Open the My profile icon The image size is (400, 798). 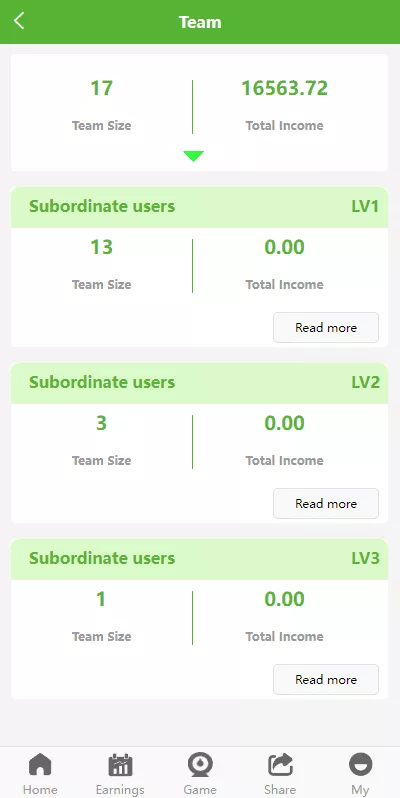(360, 765)
